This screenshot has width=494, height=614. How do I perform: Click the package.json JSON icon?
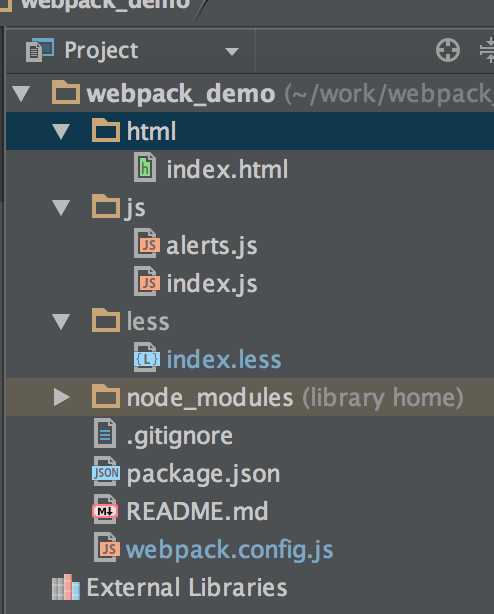106,471
